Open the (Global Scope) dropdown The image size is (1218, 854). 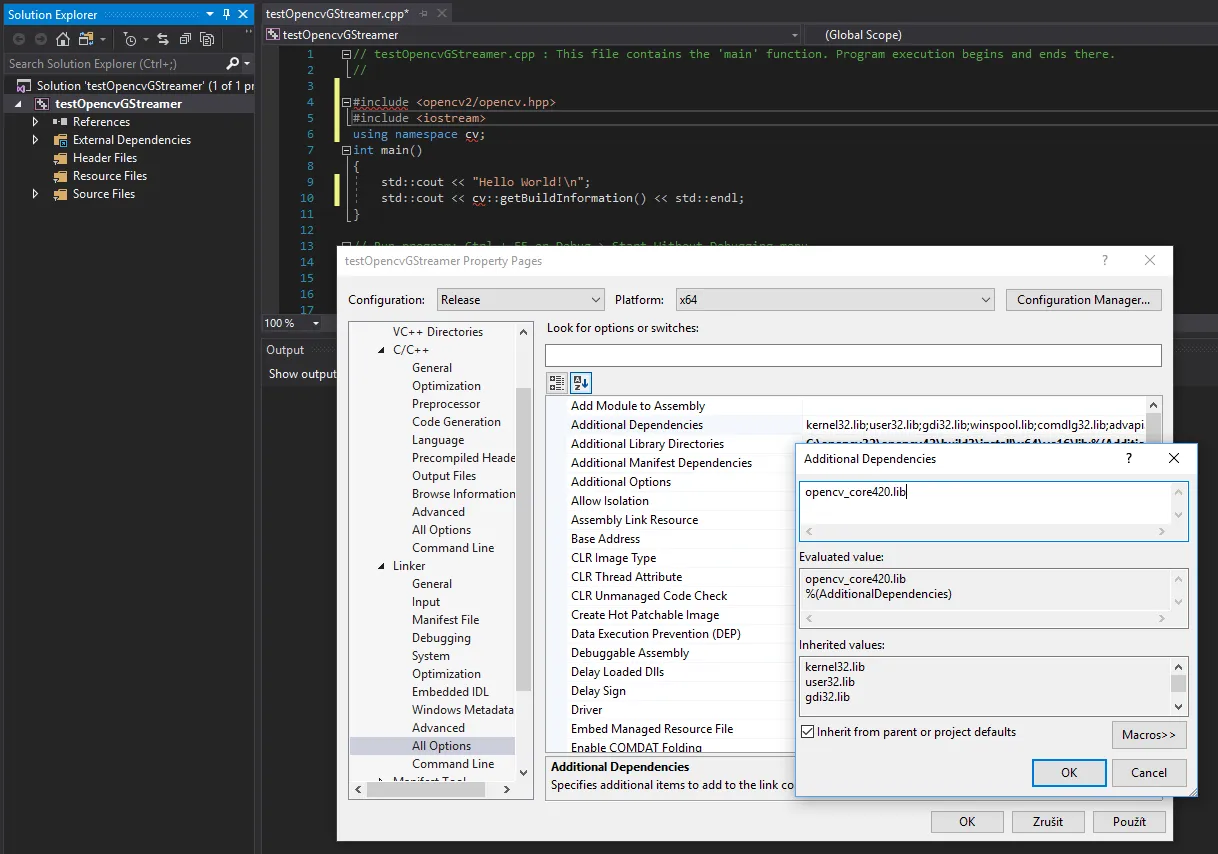(1010, 35)
